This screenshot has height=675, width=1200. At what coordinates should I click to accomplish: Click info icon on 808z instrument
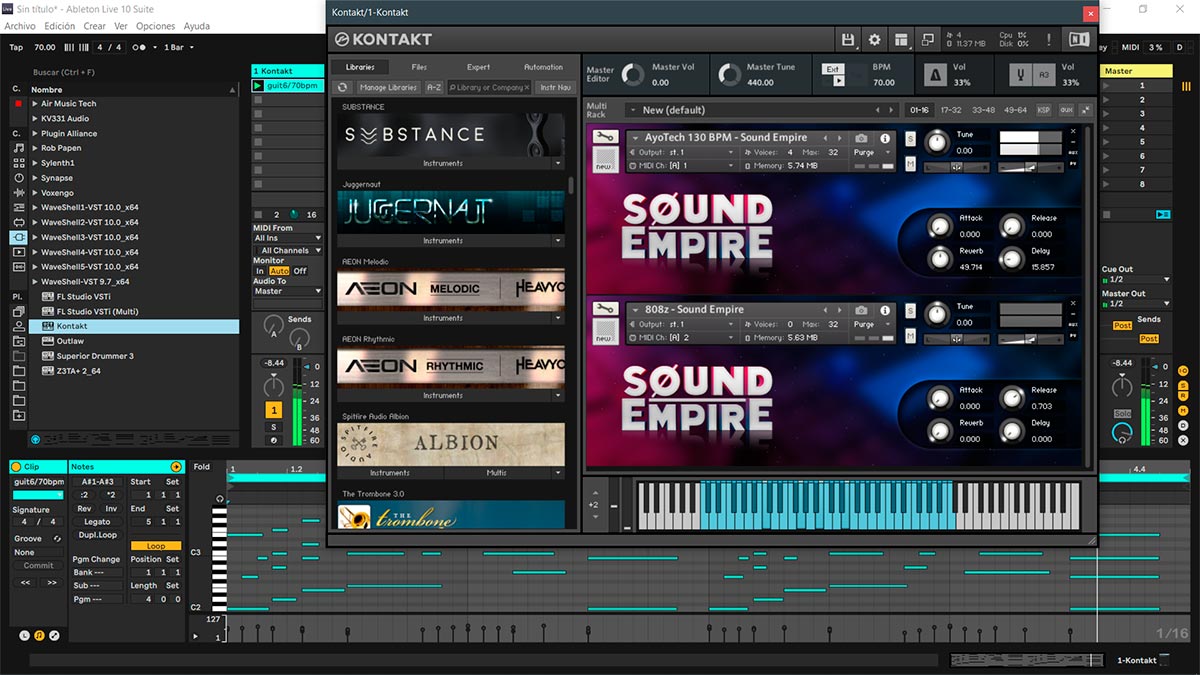tap(885, 310)
